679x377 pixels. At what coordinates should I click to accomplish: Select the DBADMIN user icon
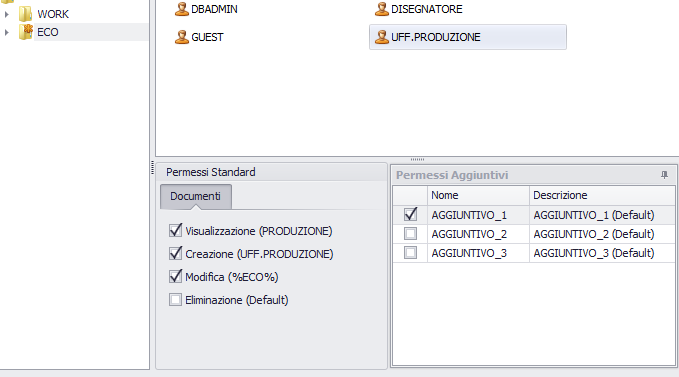pyautogui.click(x=182, y=9)
